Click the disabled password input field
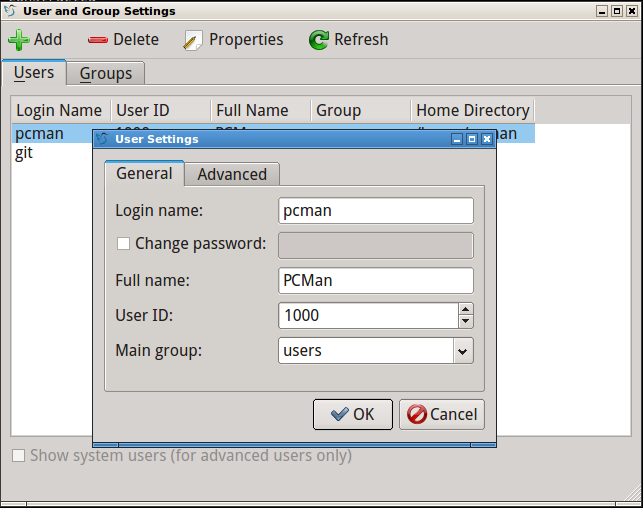 tap(376, 246)
